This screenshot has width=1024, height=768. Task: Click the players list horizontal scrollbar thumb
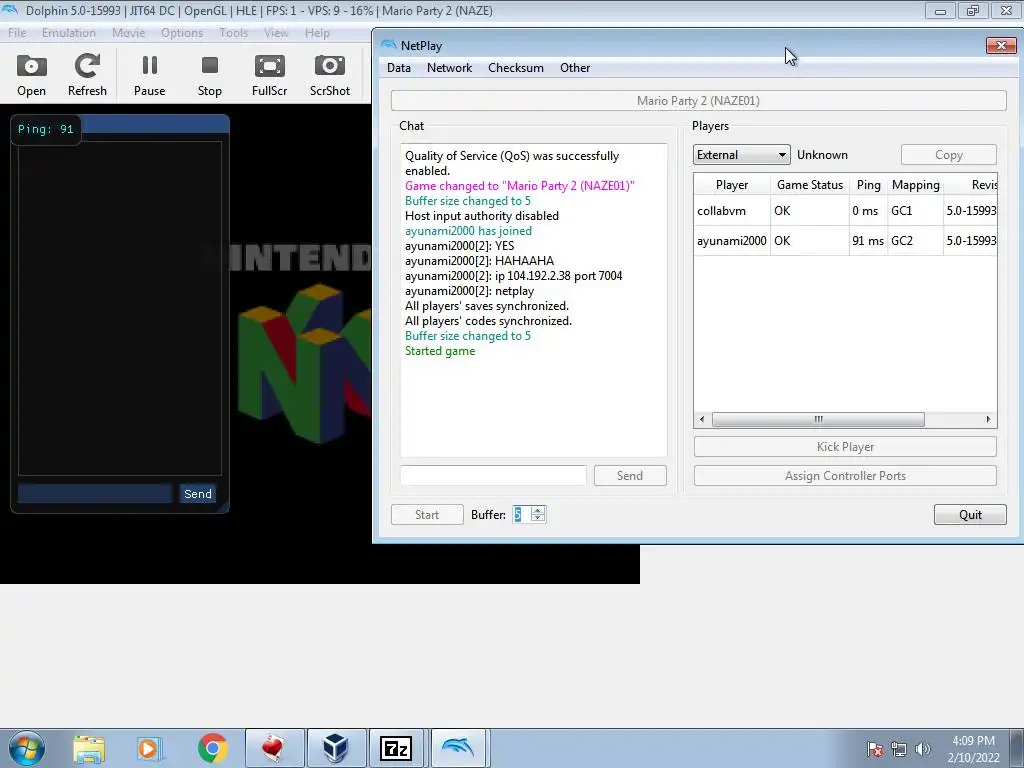(x=818, y=419)
